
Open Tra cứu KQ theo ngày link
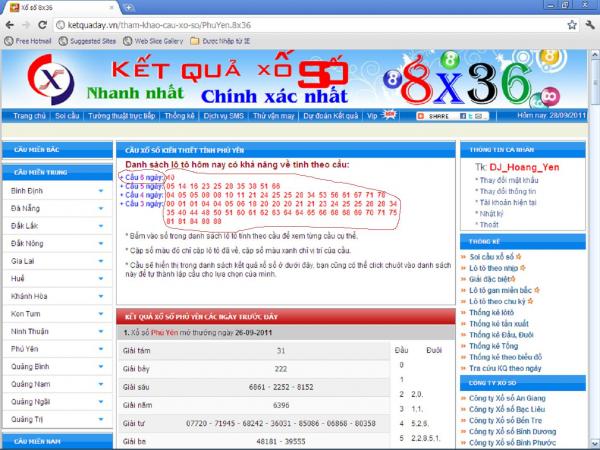(505, 368)
